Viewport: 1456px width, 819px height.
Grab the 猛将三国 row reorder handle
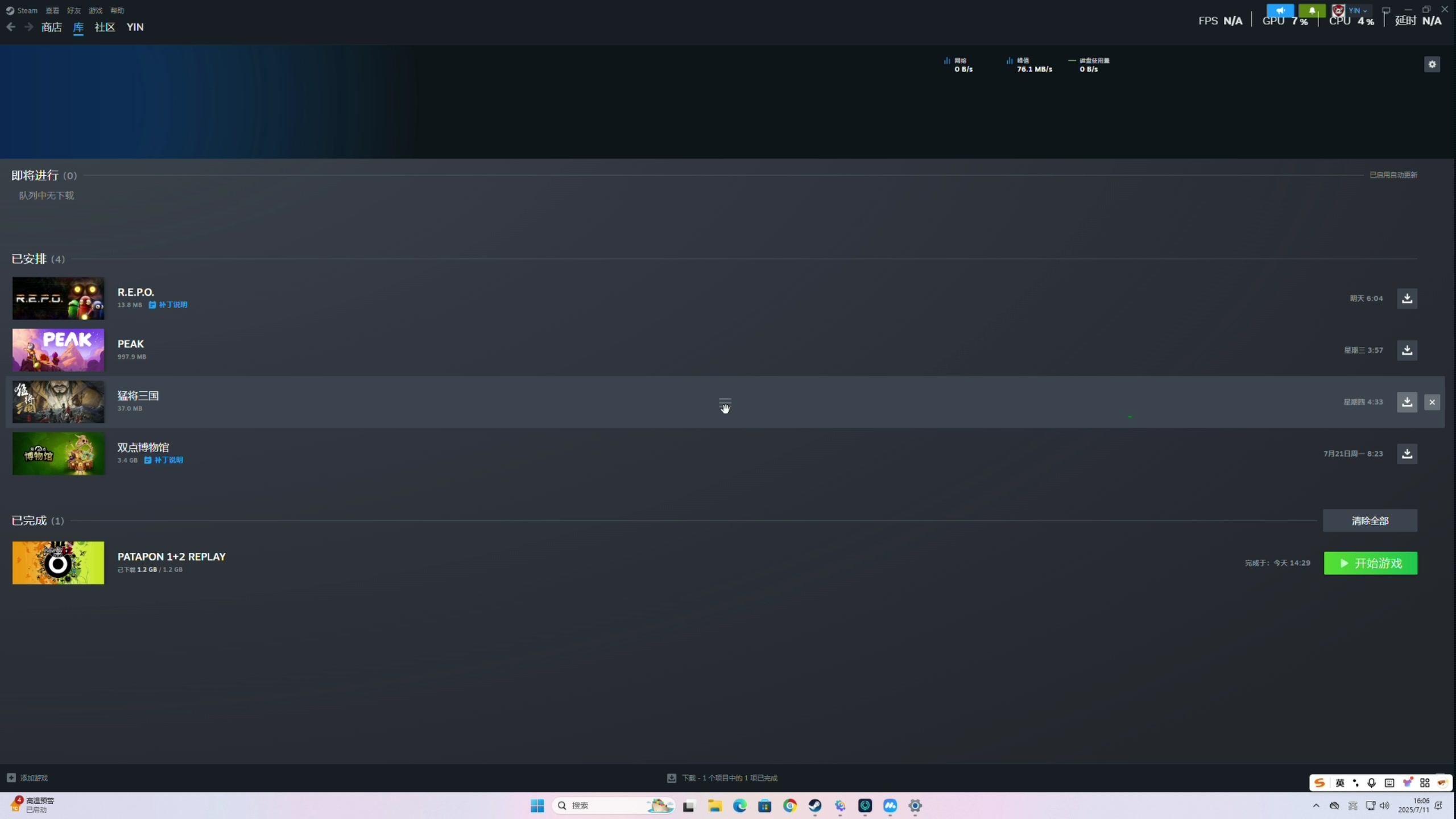tap(725, 402)
